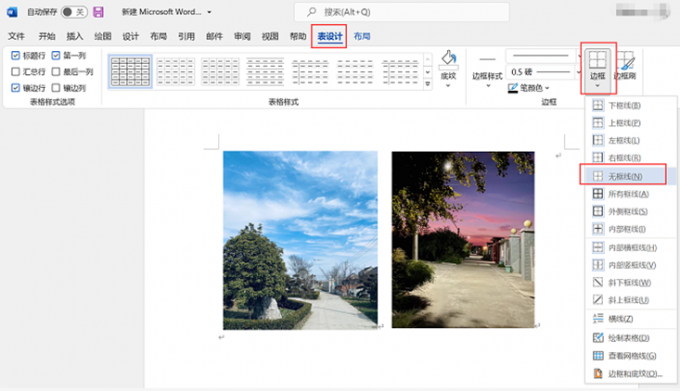Click the search box 搜索(Alt+Q)
680x391 pixels.
(402, 12)
